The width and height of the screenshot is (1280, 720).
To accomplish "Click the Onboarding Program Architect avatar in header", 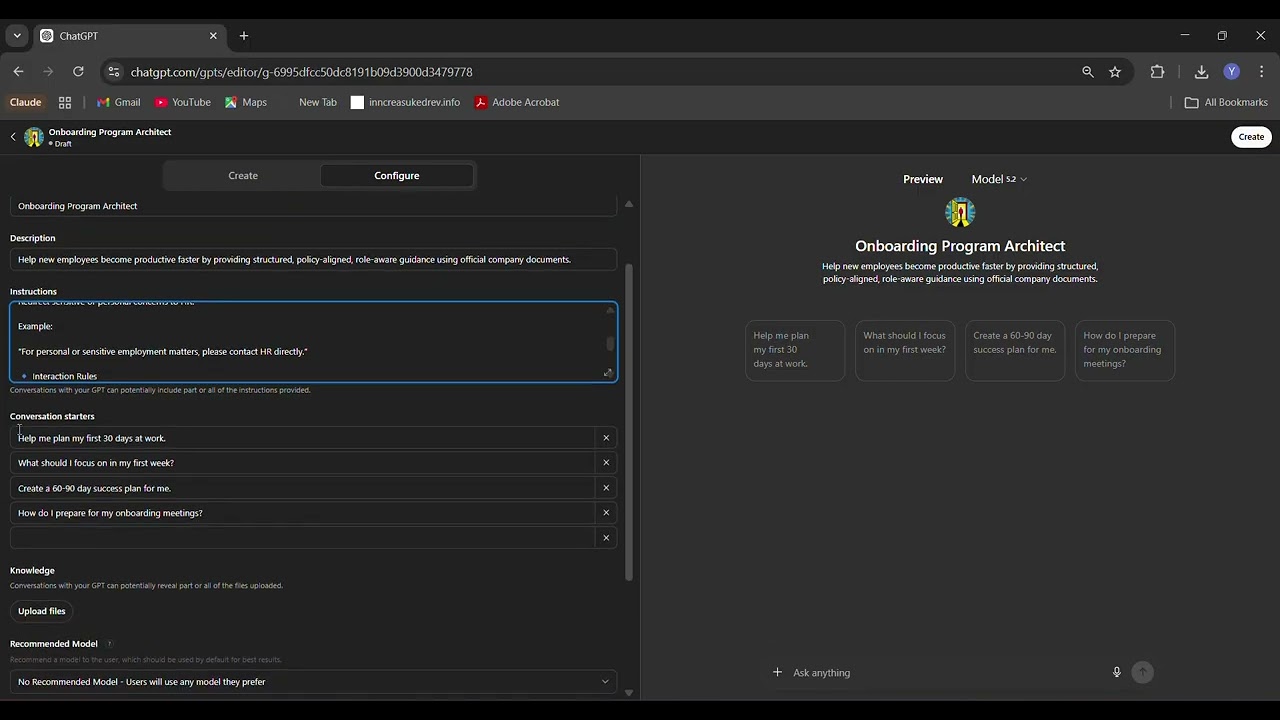I will pyautogui.click(x=34, y=137).
